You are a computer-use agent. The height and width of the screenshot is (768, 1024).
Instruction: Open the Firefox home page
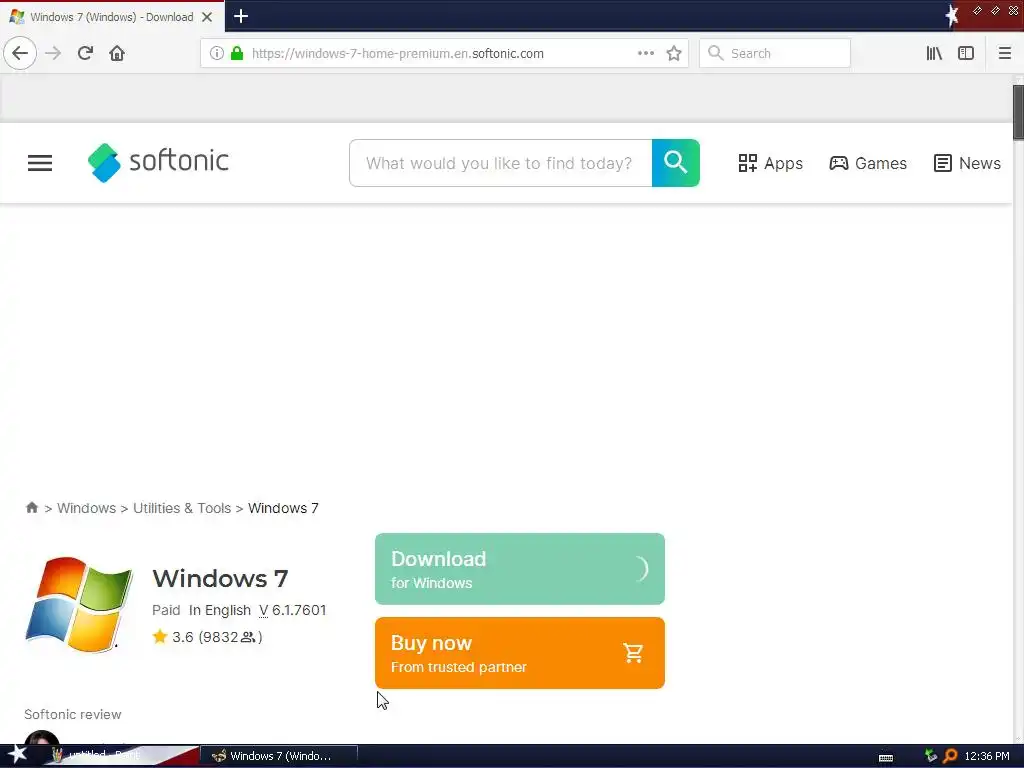point(117,53)
